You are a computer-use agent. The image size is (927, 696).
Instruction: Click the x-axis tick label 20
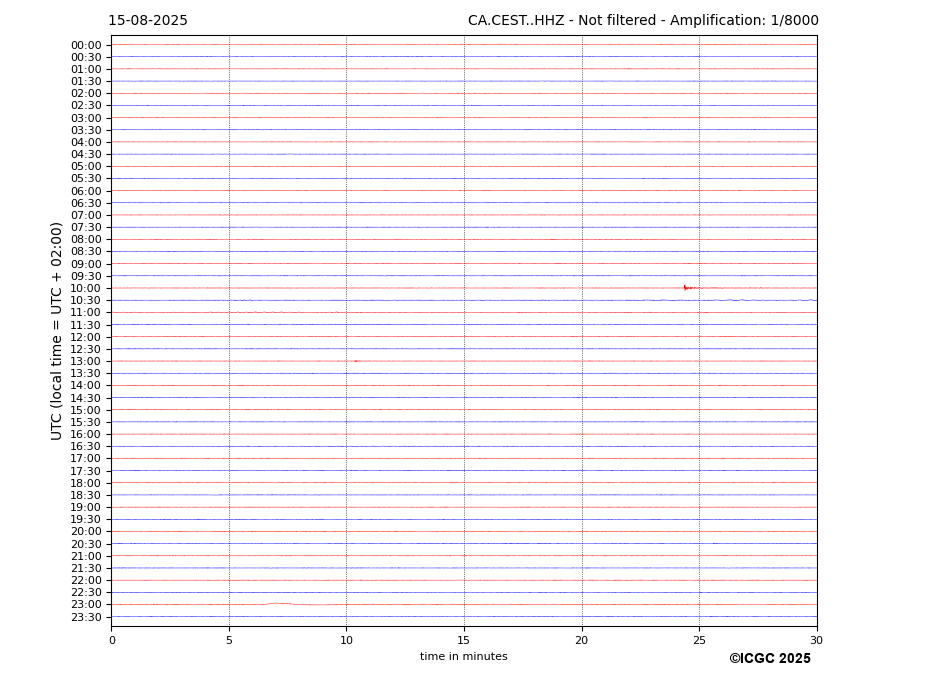coord(582,640)
